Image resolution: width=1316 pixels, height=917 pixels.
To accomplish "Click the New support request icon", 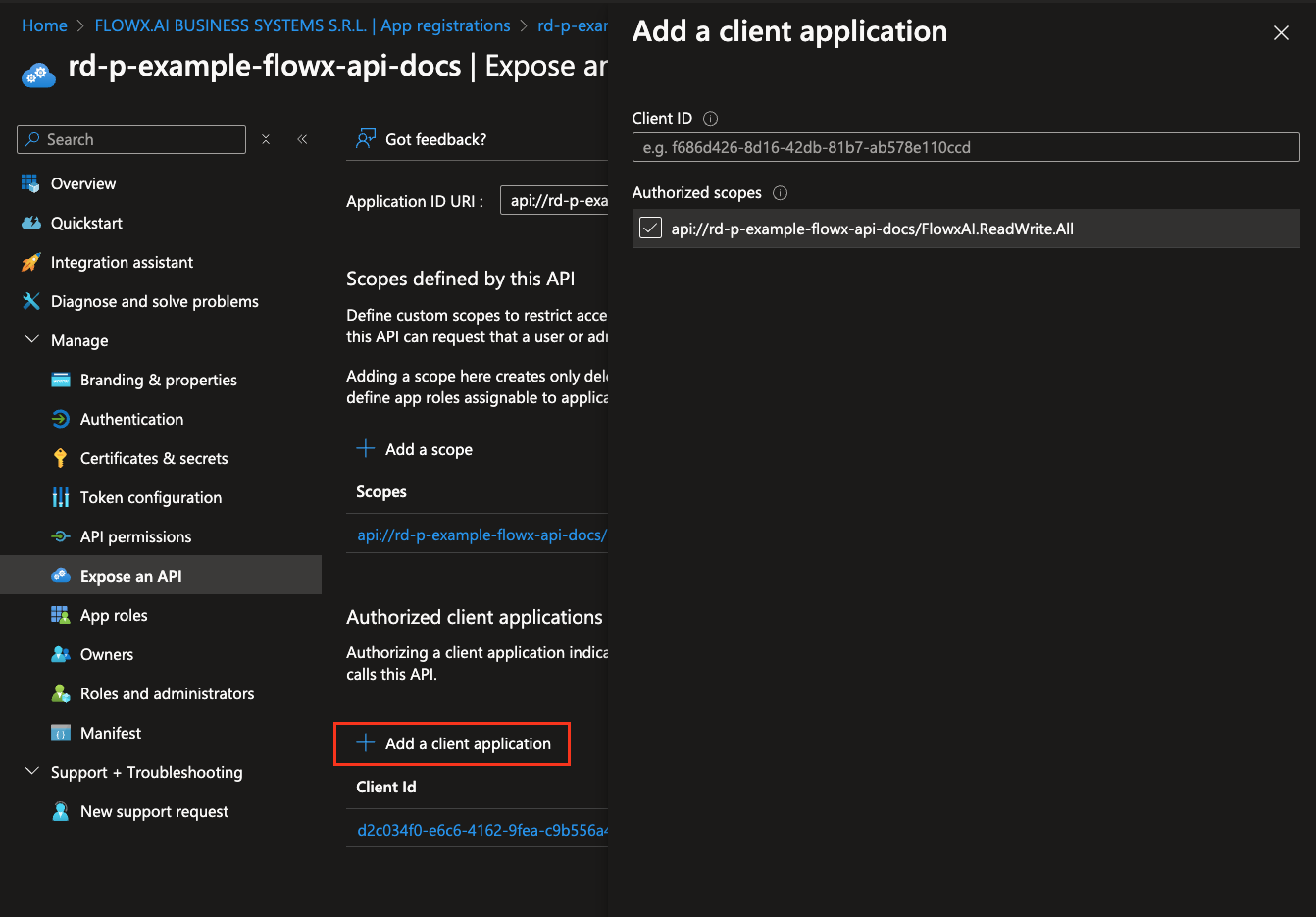I will (61, 811).
